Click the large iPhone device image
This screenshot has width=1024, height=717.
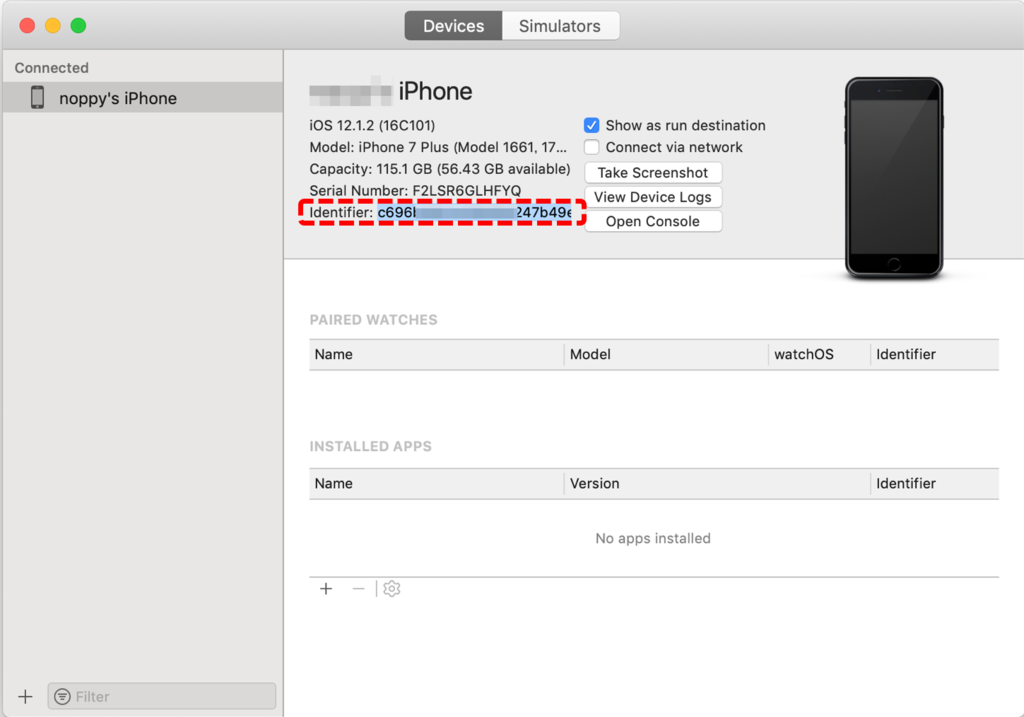pyautogui.click(x=893, y=178)
